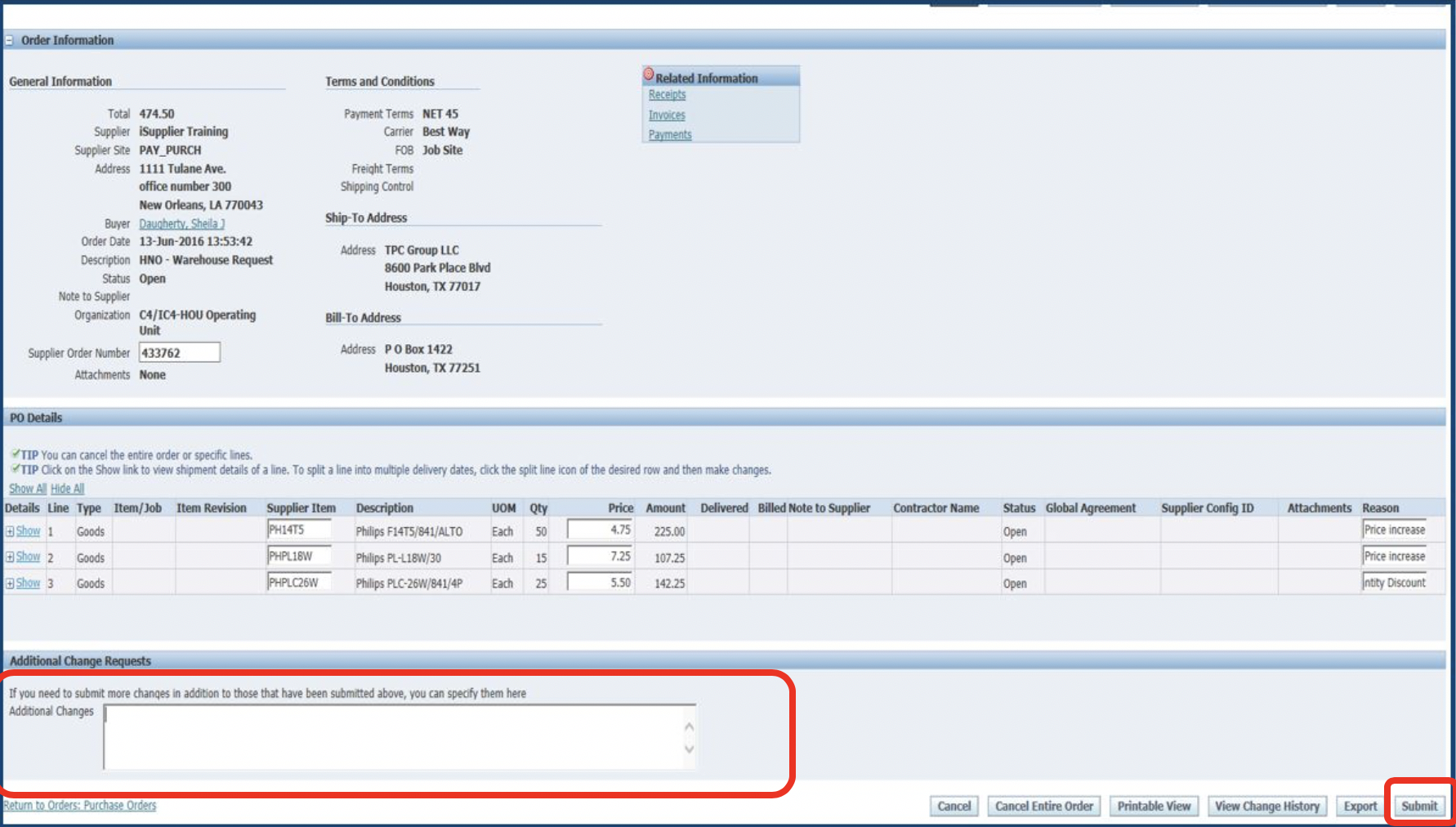Expand details for line 1 Goods
Viewport: 1456px width, 827px height.
coord(10,531)
